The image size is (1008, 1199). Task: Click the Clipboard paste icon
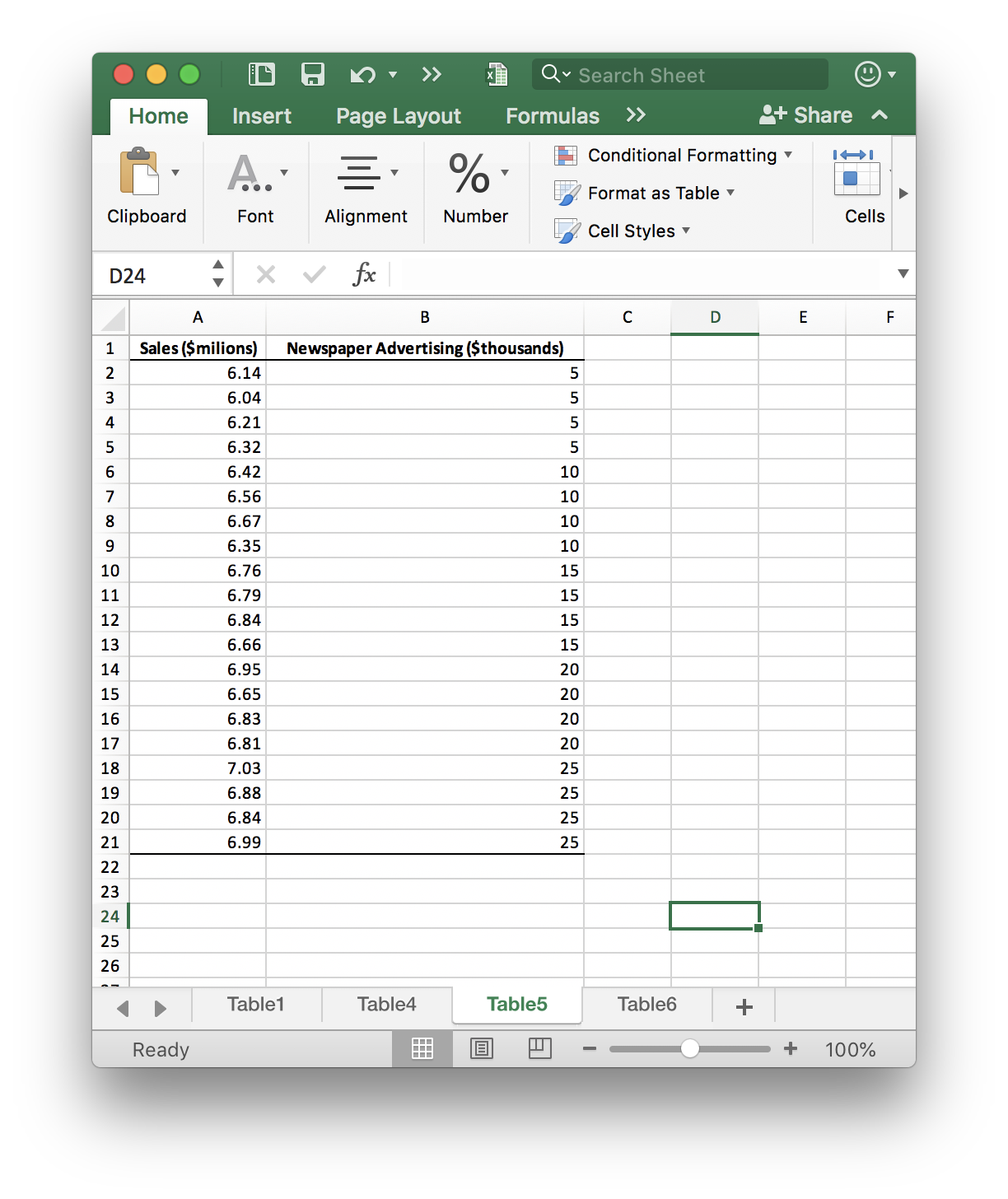(139, 171)
